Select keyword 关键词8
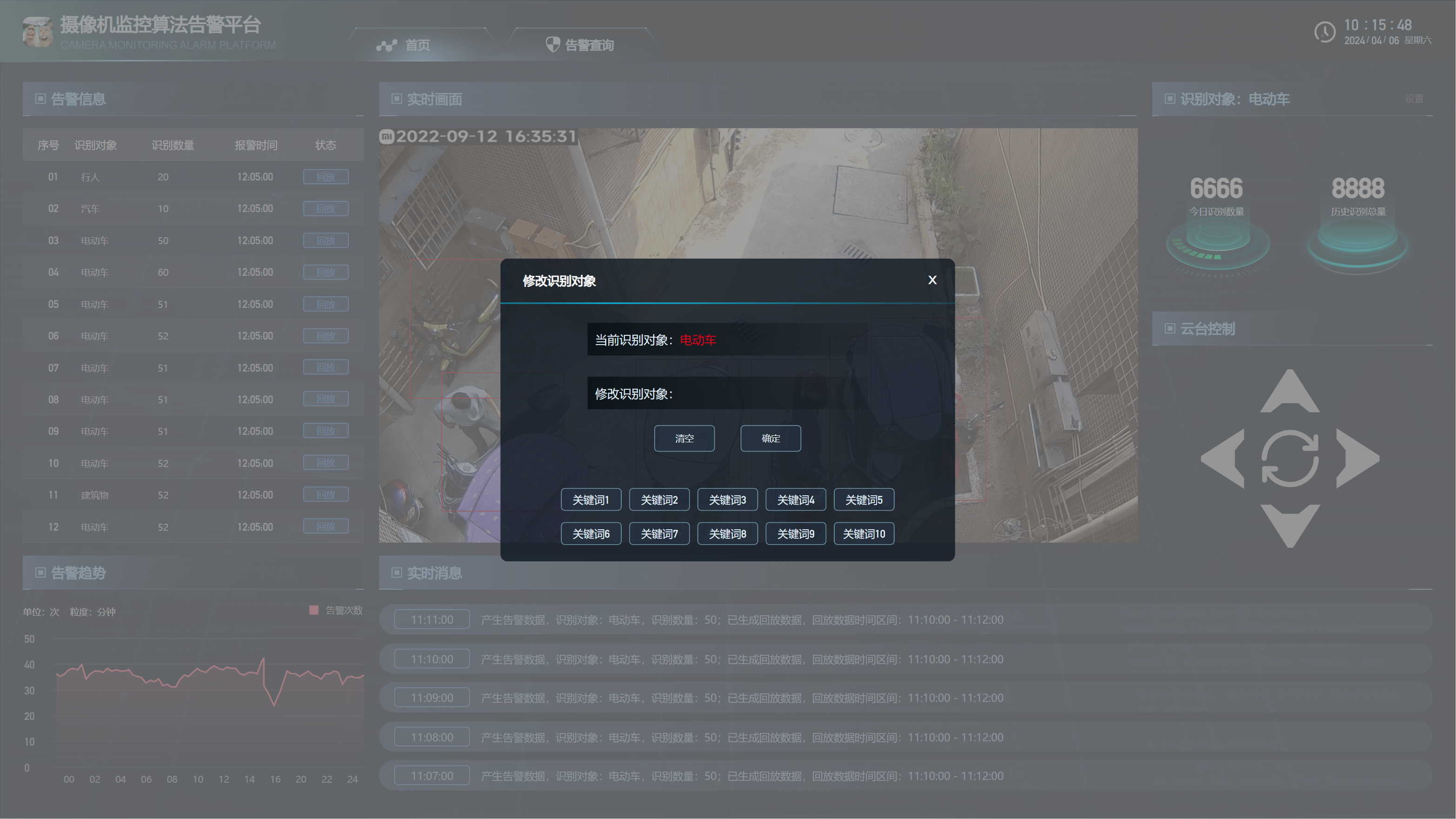 click(727, 534)
